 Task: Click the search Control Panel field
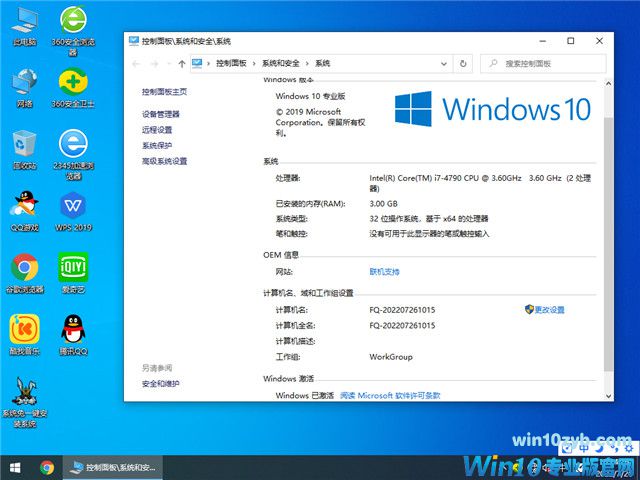[543, 64]
